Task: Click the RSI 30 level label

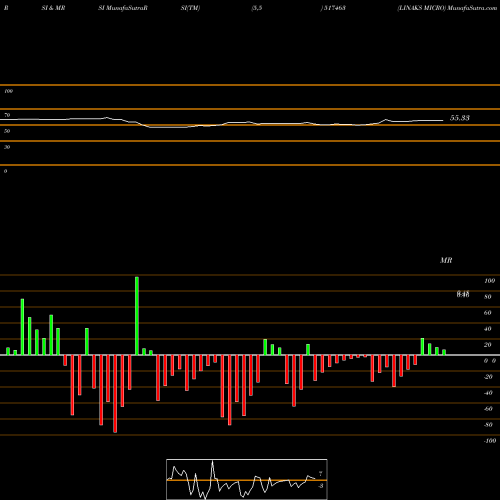Action: tap(7, 147)
